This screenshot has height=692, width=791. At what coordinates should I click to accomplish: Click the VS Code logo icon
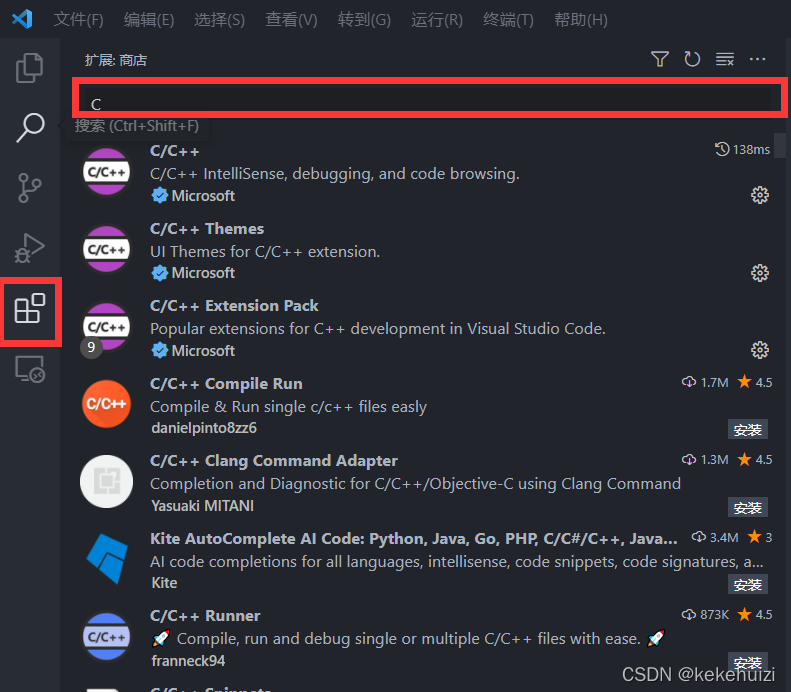tap(22, 19)
